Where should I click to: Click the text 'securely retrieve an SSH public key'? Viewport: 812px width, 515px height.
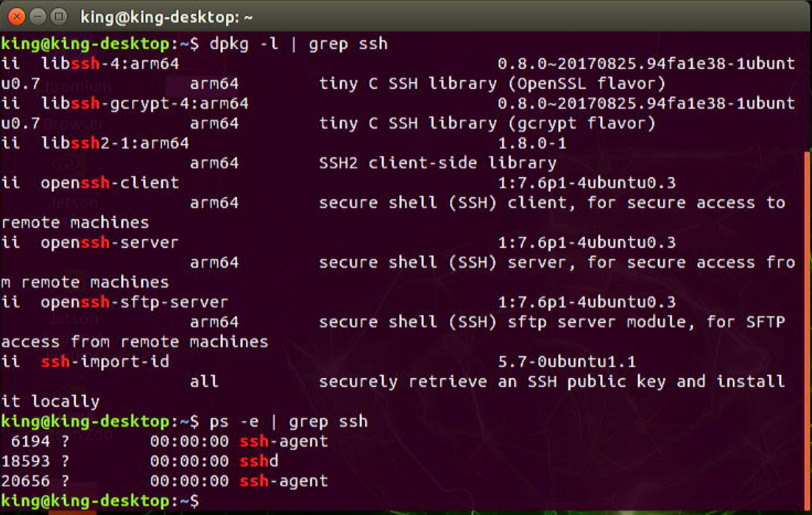click(492, 382)
